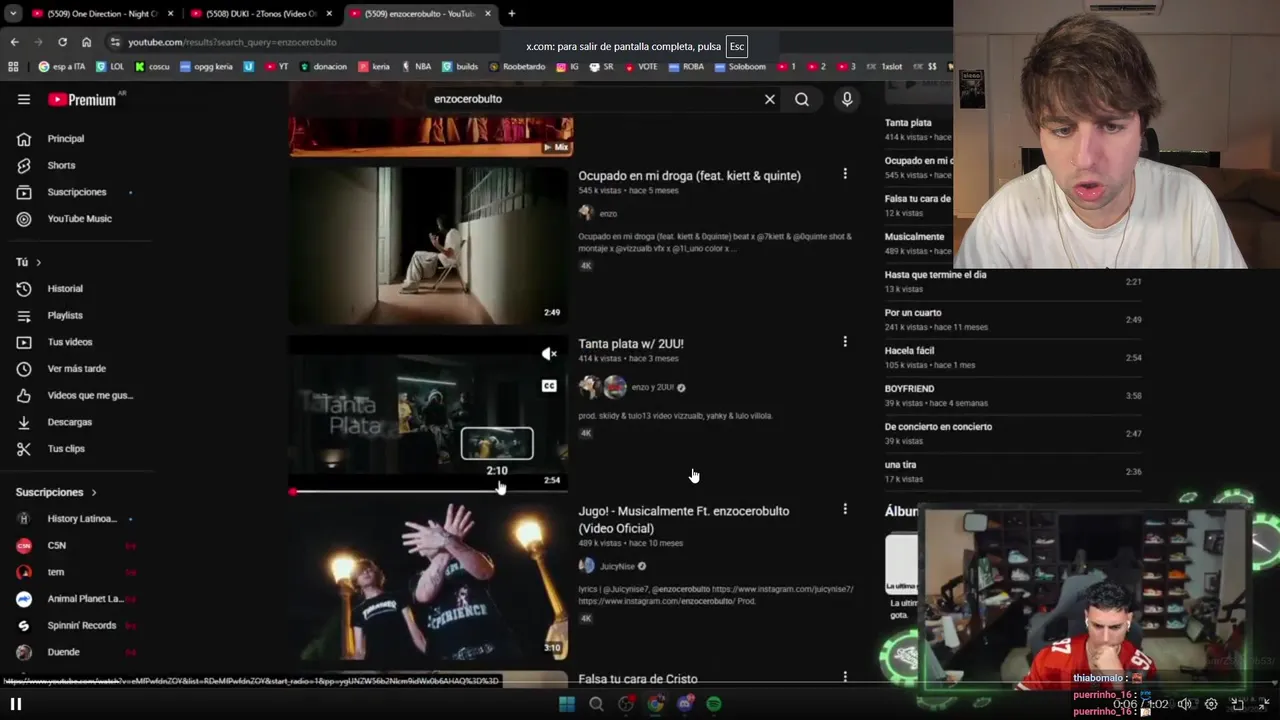Screen dimensions: 1280x720
Task: Open three-dot menu for Jugo! Musicalmente video
Action: point(845,509)
